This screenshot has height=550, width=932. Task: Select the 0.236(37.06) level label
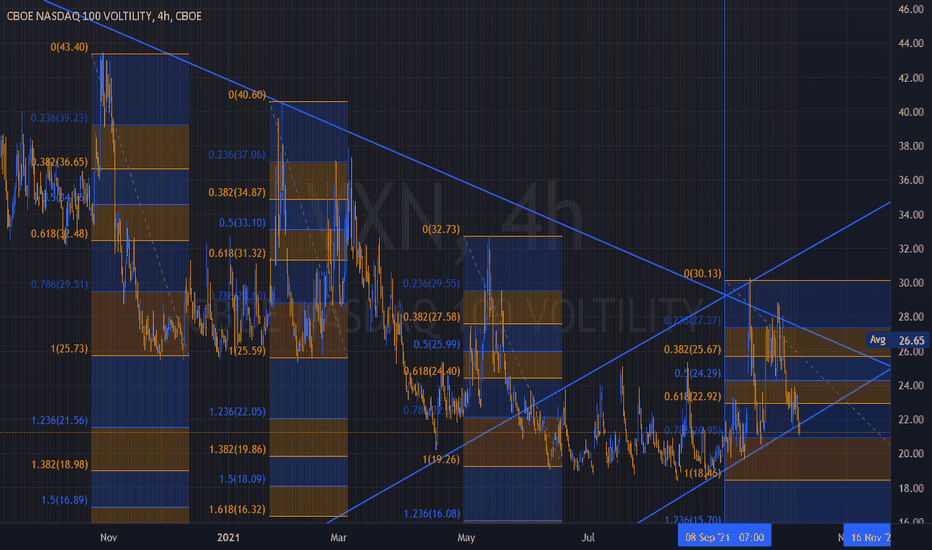pyautogui.click(x=237, y=155)
